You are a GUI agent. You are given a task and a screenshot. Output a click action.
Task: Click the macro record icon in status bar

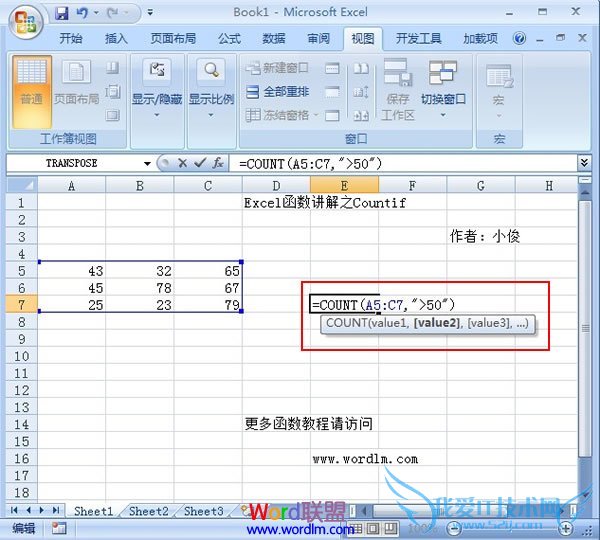(x=59, y=529)
